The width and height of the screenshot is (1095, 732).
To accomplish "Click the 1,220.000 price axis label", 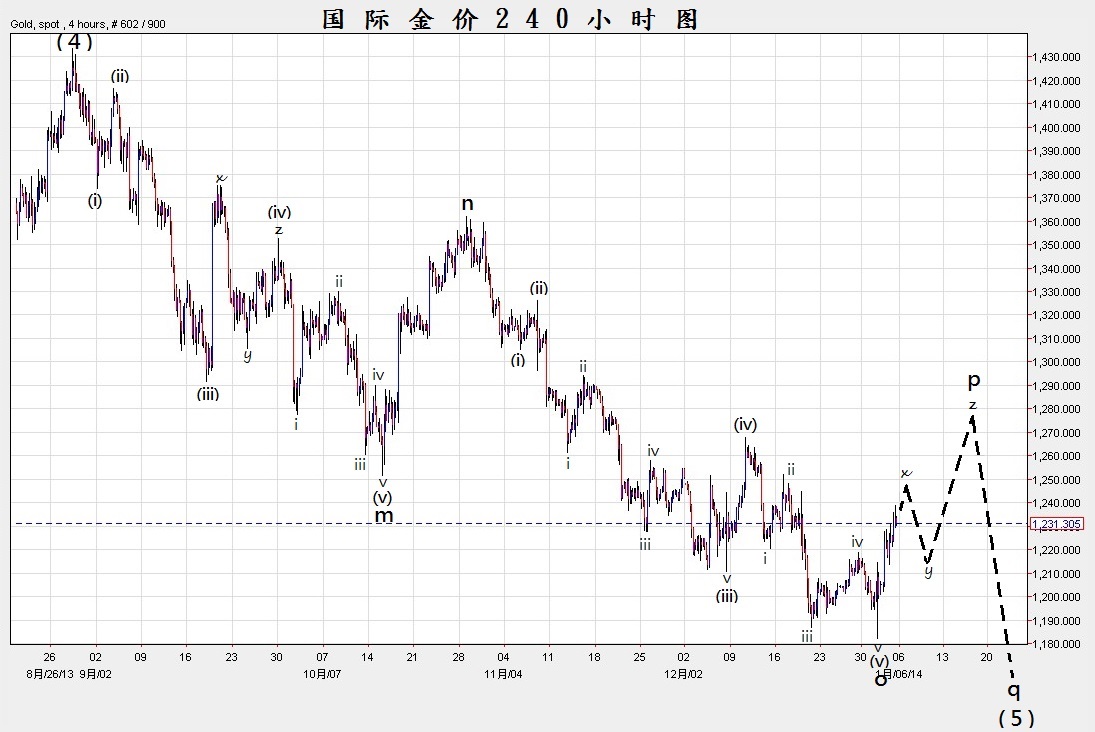I will (x=1056, y=550).
